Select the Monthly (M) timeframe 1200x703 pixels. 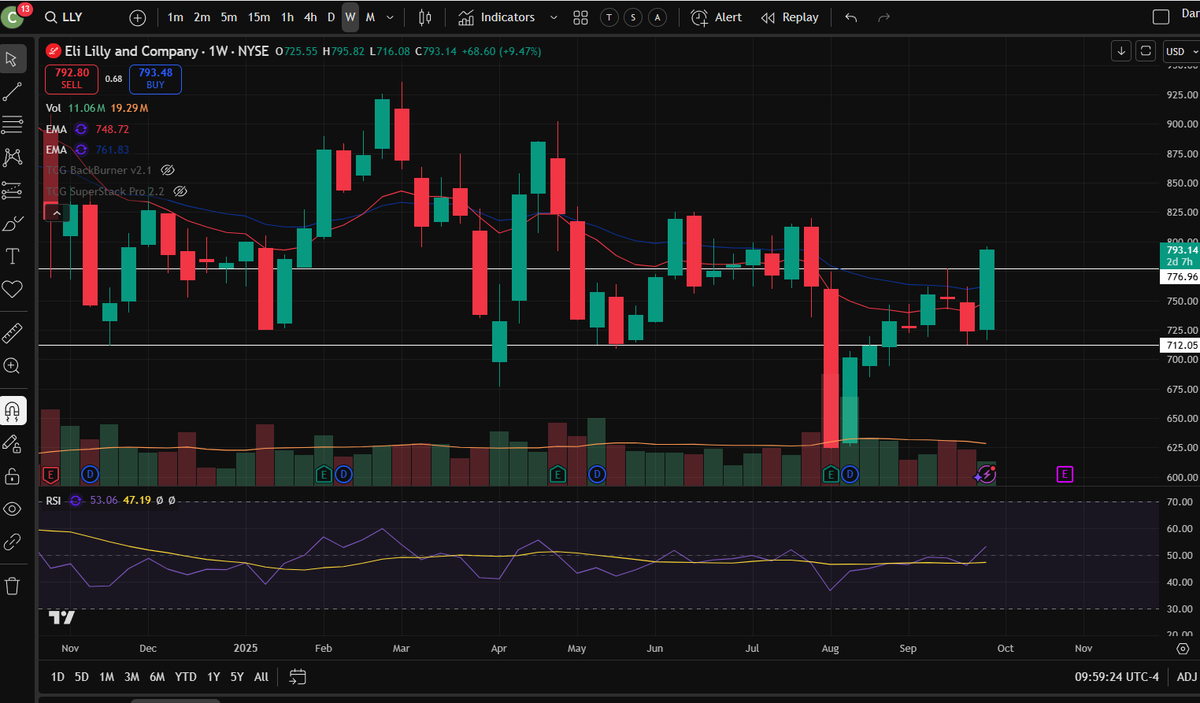coord(370,17)
